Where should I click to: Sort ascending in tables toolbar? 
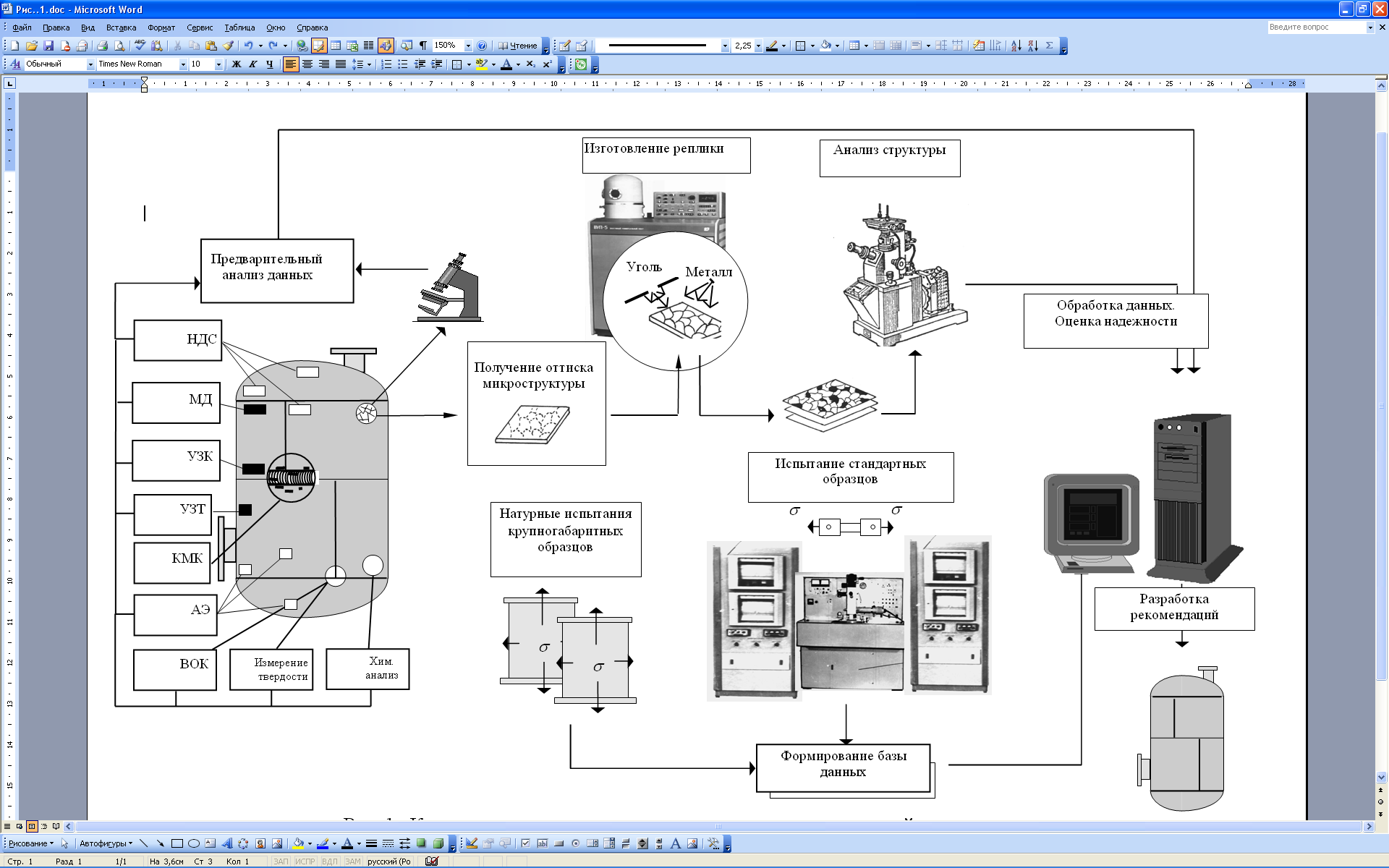coord(1016,46)
